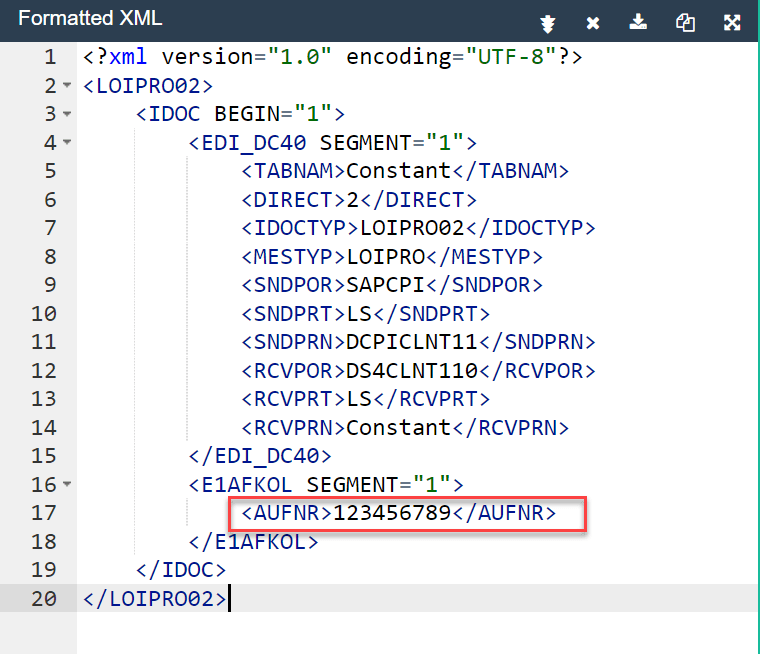Screen dimensions: 760x654
Task: Toggle fullscreen mode for the XML panel
Action: (x=731, y=22)
